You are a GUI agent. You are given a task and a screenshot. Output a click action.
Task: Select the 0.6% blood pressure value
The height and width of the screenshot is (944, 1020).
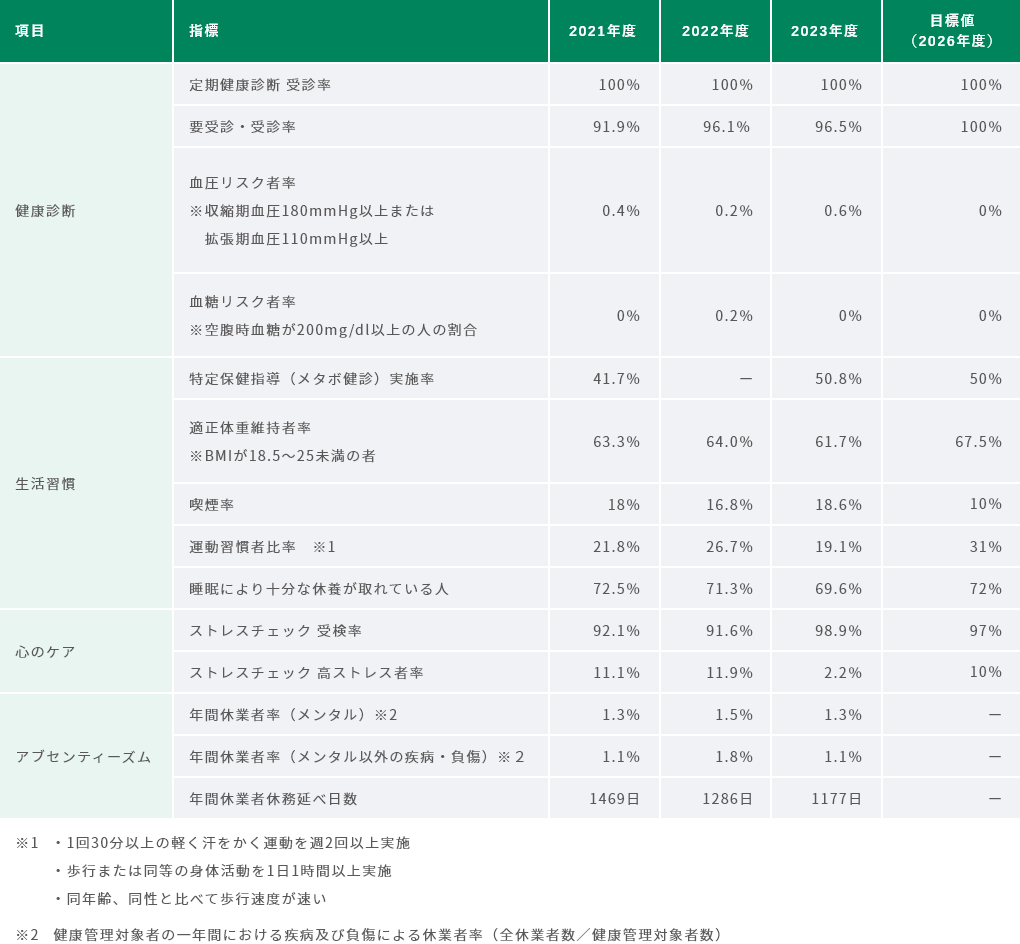(x=843, y=211)
